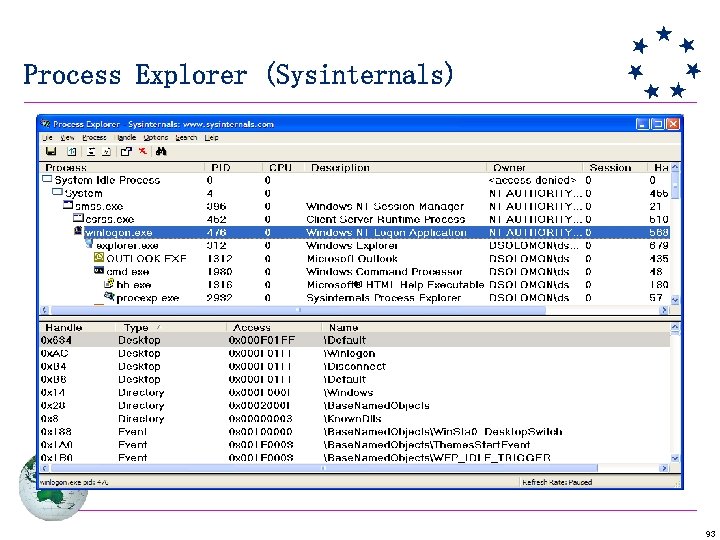
Task: Sort handles by the Handle column header
Action: click(x=77, y=327)
